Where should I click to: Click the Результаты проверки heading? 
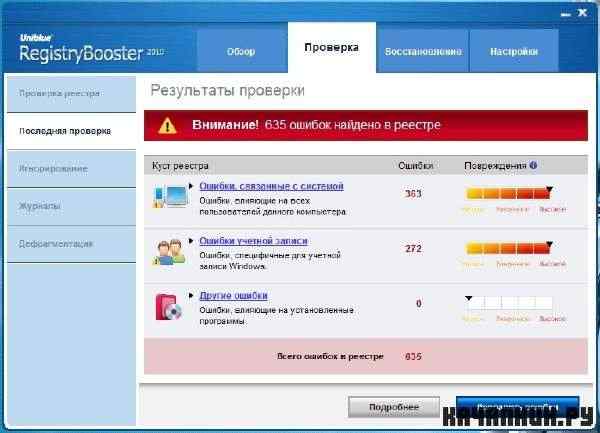coord(228,91)
